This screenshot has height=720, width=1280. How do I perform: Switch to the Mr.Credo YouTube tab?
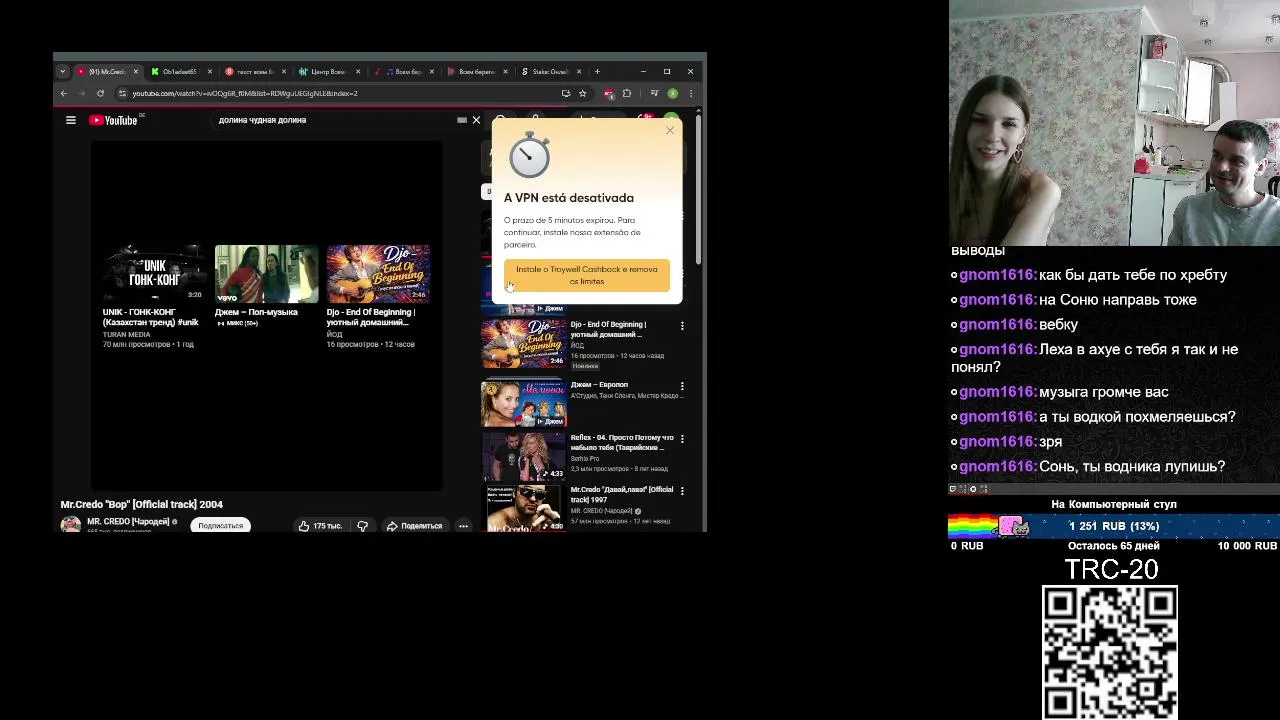click(x=104, y=71)
